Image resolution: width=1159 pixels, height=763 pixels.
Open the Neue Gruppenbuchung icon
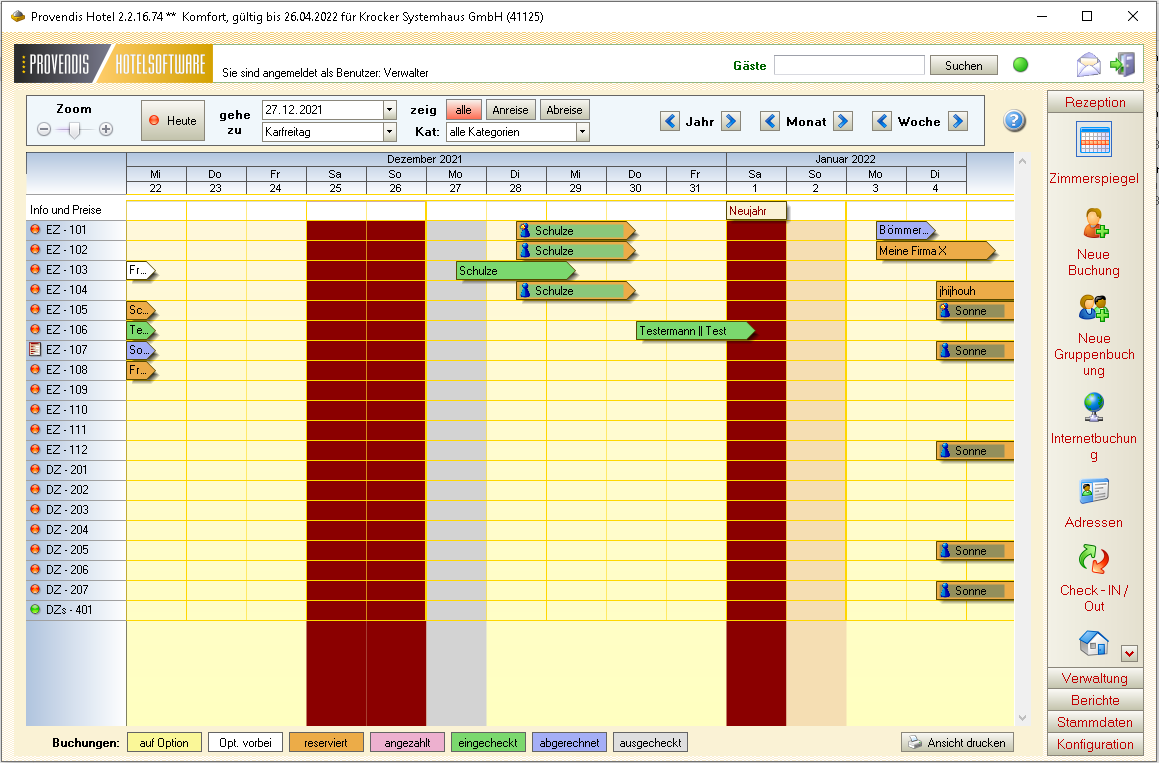coord(1094,307)
